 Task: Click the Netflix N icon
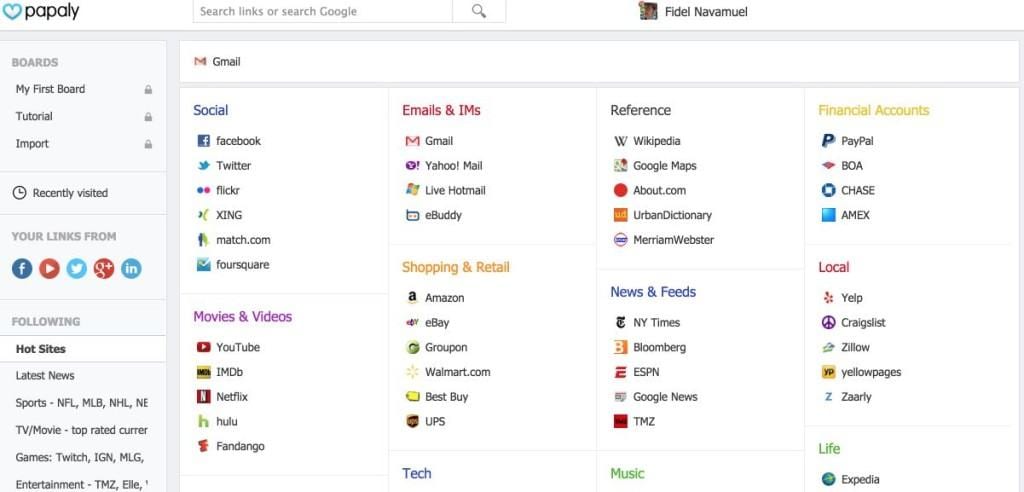click(x=204, y=397)
